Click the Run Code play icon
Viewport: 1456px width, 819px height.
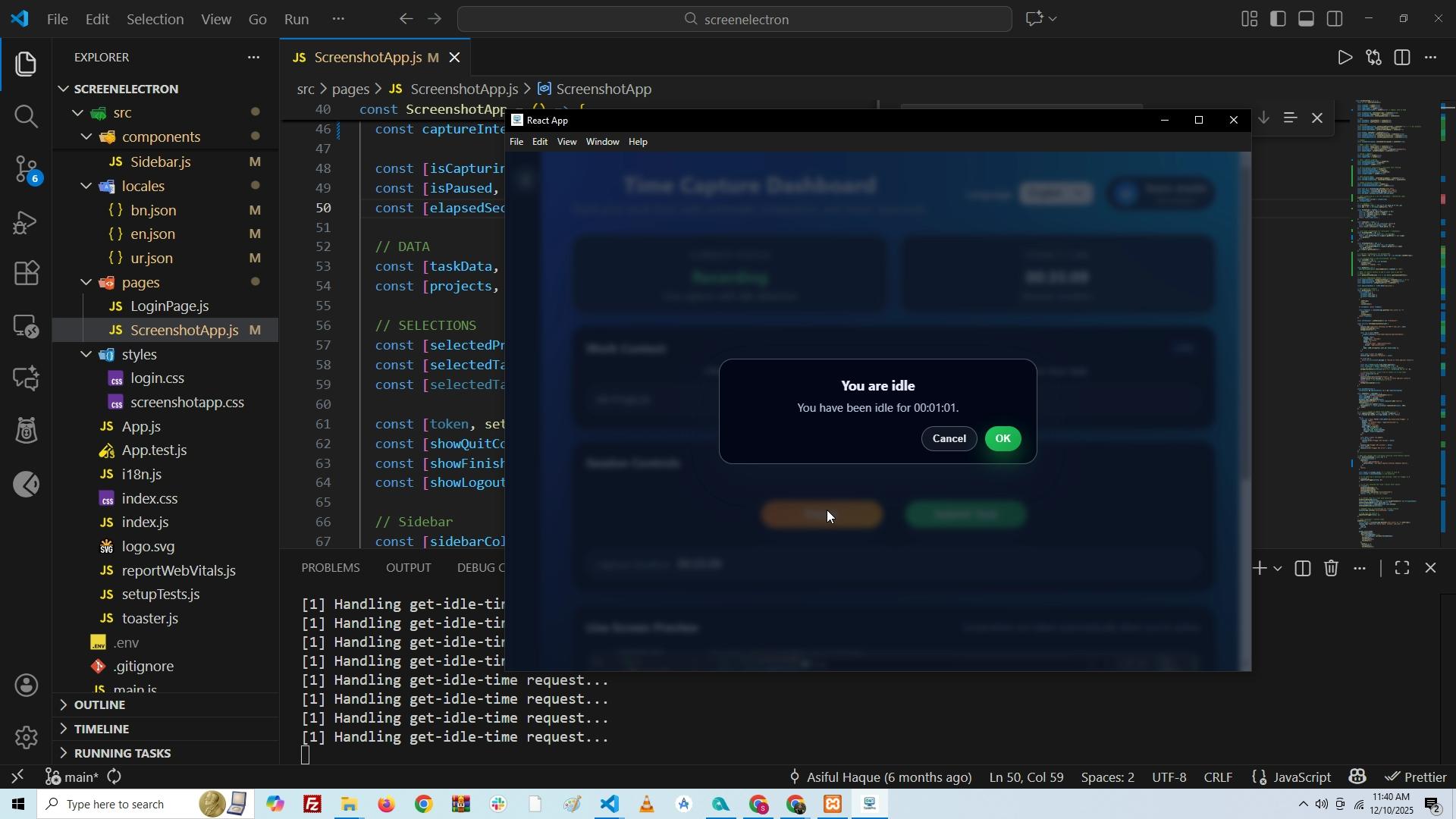coord(1345,58)
